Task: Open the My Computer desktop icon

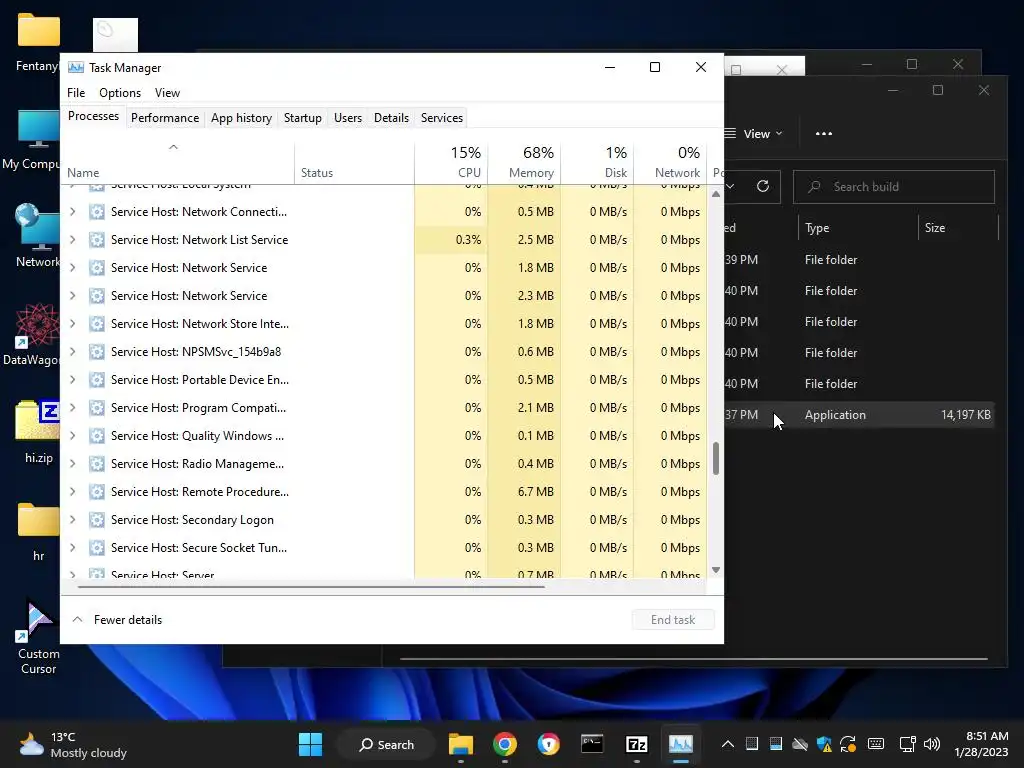Action: click(x=31, y=138)
